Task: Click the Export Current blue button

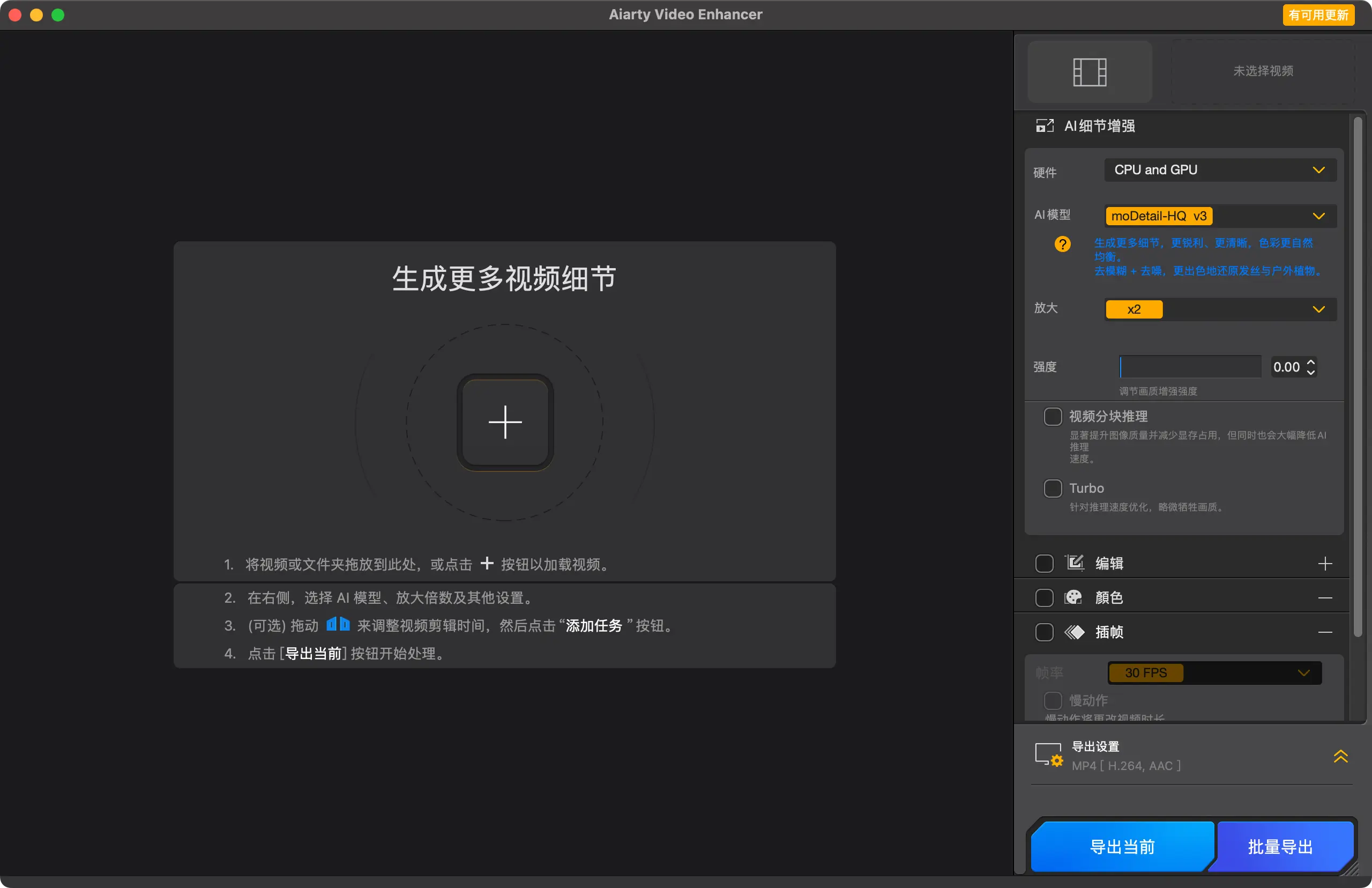Action: (1121, 846)
